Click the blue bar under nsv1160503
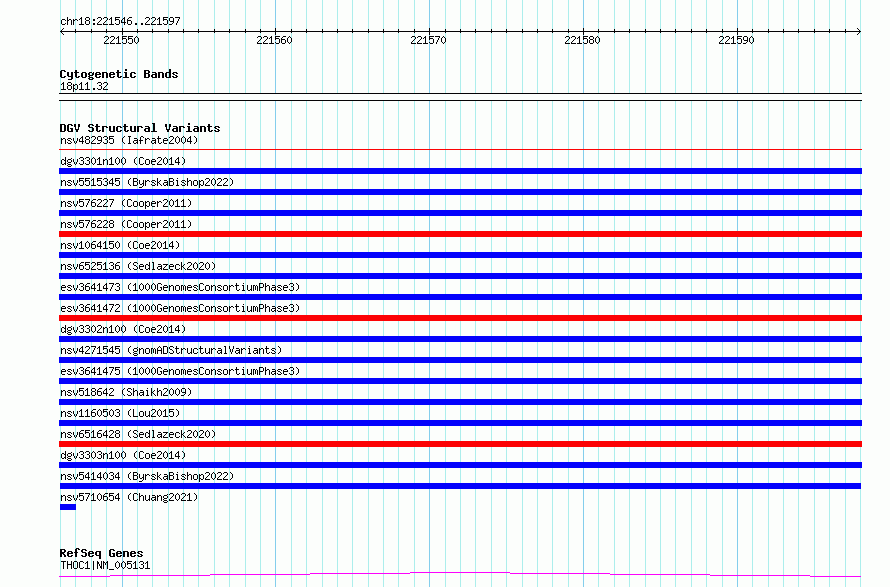This screenshot has height=587, width=890. tap(460, 423)
